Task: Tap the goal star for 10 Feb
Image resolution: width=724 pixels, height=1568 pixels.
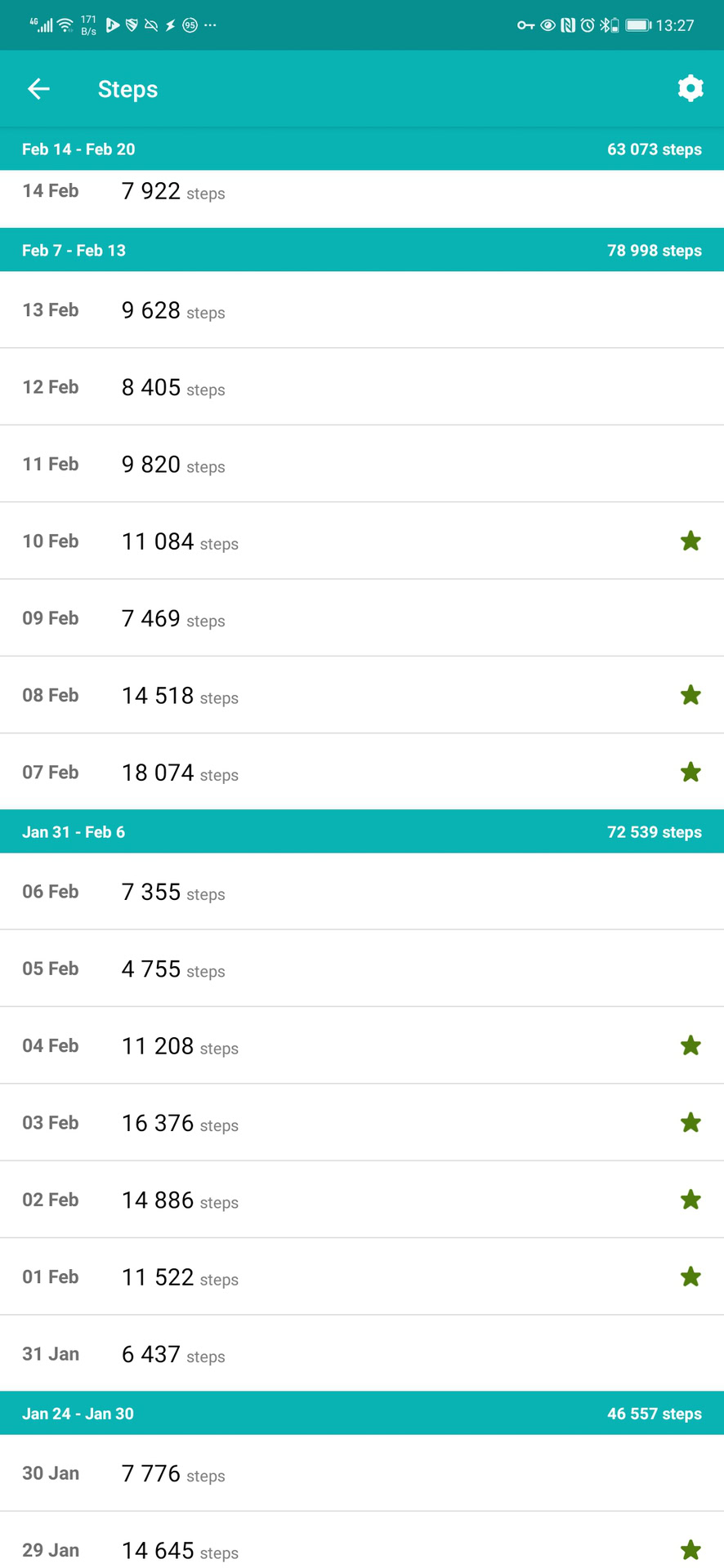Action: (x=690, y=541)
